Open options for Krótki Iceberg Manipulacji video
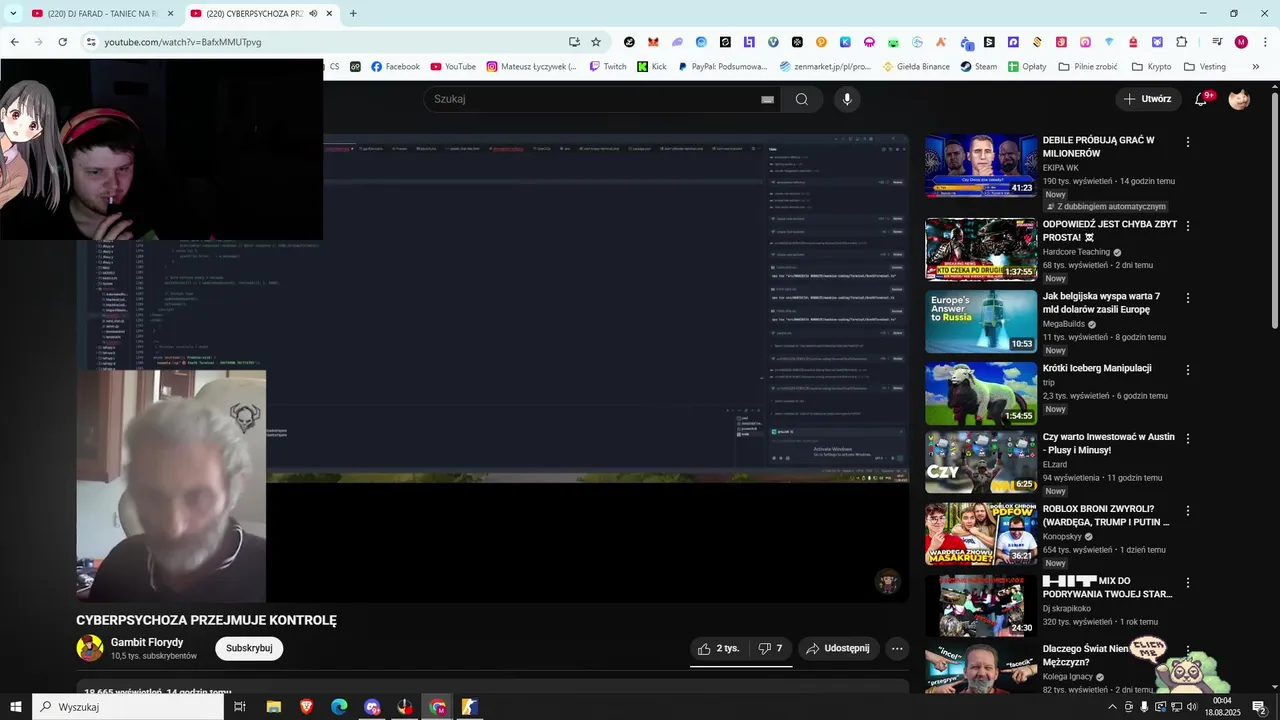The width and height of the screenshot is (1280, 720). point(1188,370)
